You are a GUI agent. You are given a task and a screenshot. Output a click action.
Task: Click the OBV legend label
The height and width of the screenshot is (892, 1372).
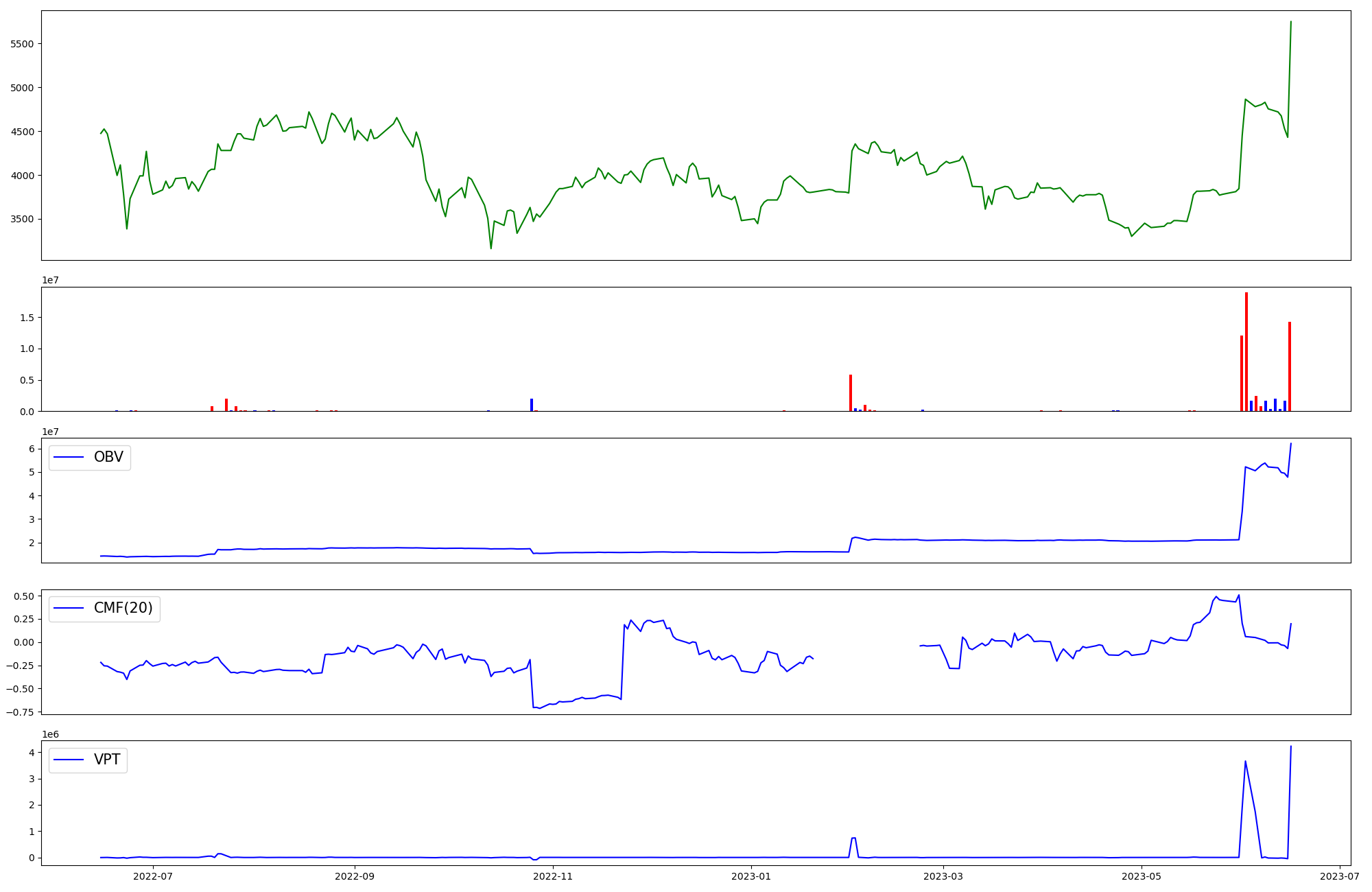coord(108,457)
